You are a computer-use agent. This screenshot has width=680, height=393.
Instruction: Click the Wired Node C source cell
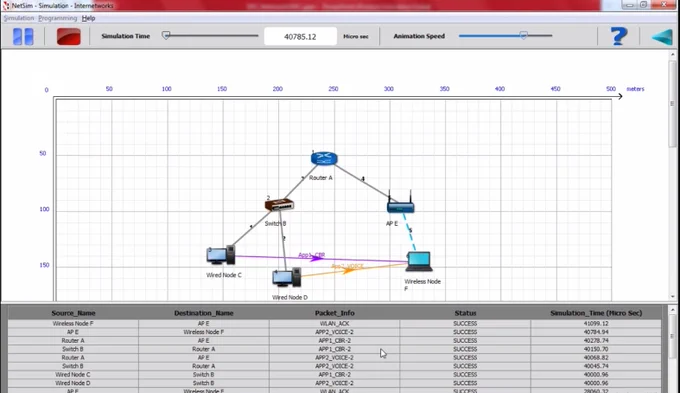tap(73, 375)
